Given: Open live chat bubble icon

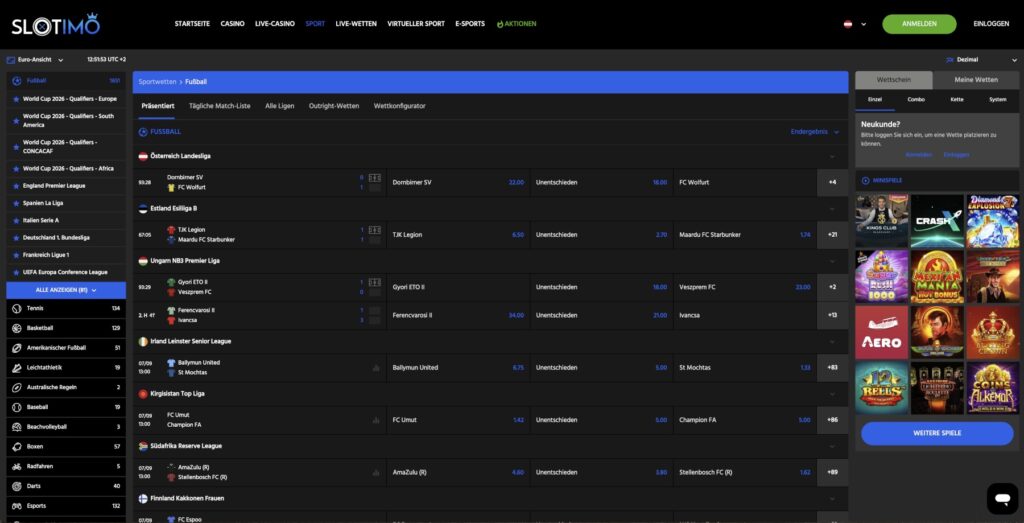Looking at the screenshot, I should (x=1001, y=499).
